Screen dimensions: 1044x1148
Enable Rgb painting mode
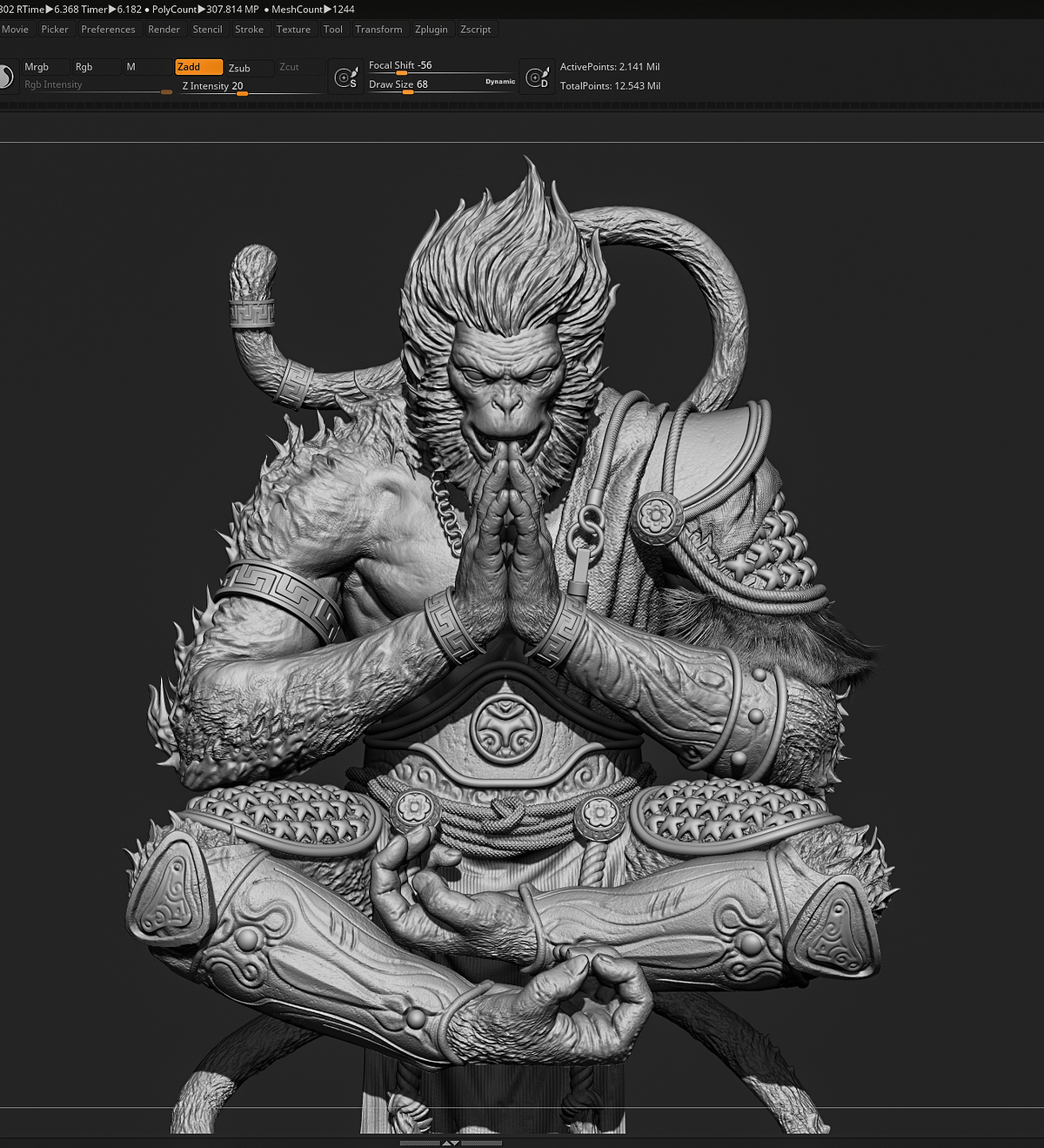click(x=97, y=67)
